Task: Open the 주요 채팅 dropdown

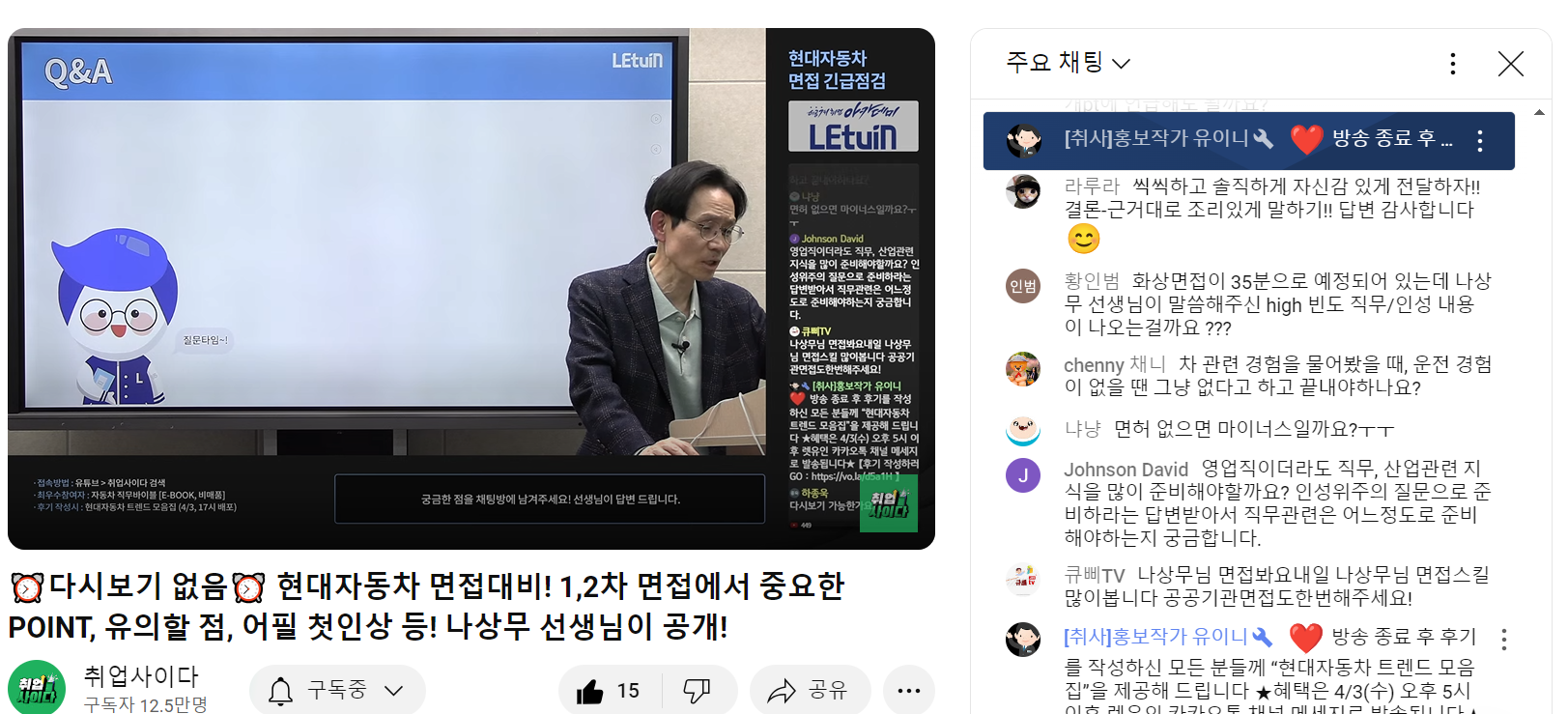Action: 1068,63
